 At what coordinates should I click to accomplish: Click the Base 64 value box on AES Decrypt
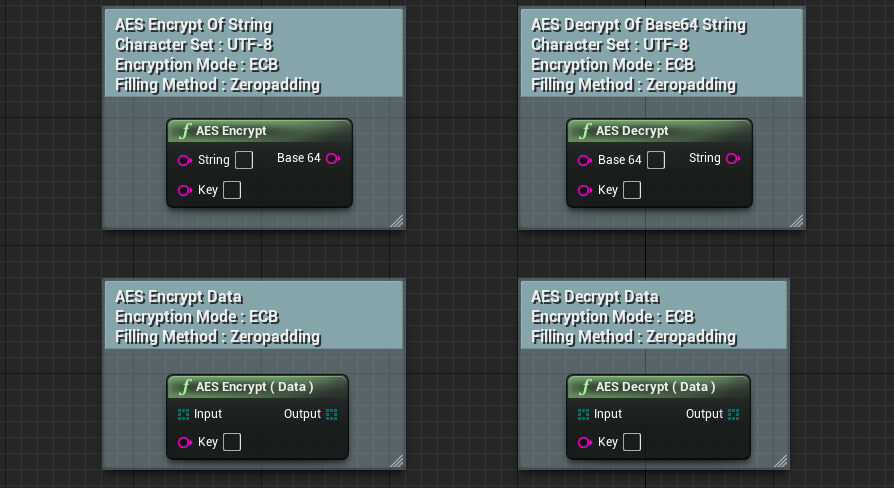(656, 160)
